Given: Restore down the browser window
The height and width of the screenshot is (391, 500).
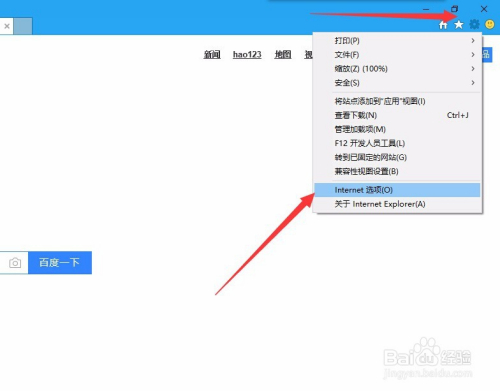Looking at the screenshot, I should (x=455, y=9).
